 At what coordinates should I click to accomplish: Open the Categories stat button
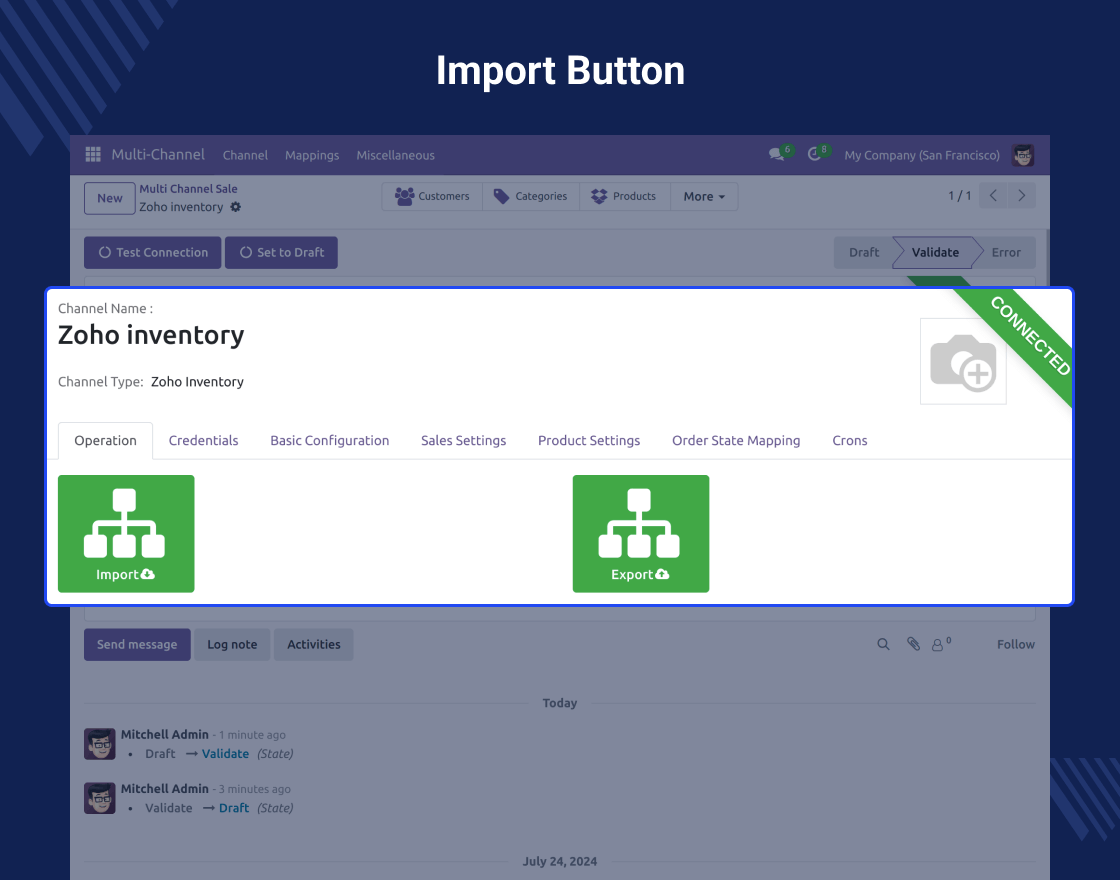tap(531, 196)
